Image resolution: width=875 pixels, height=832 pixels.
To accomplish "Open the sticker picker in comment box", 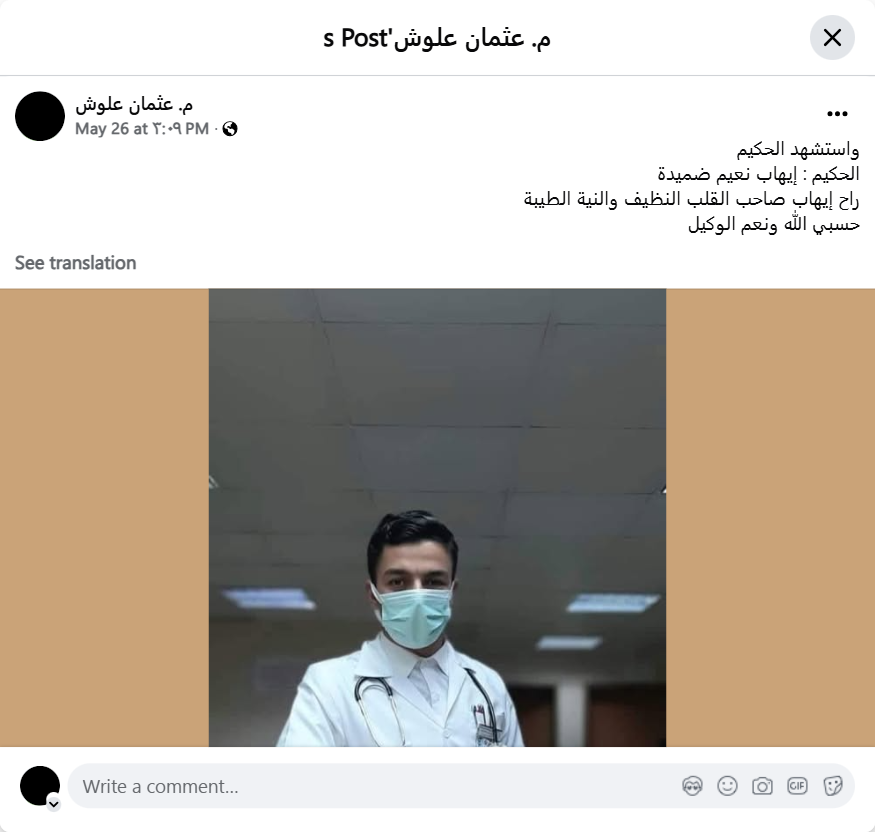I will click(x=832, y=786).
